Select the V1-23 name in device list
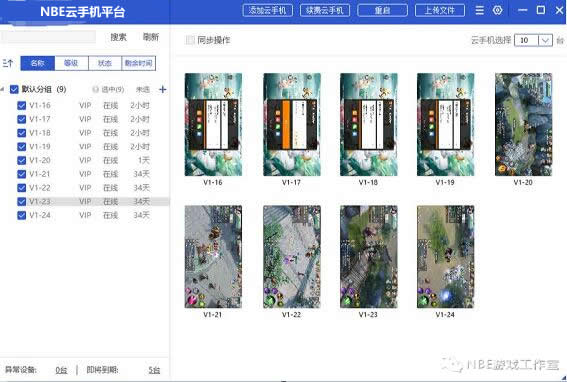The width and height of the screenshot is (567, 382). coord(40,201)
